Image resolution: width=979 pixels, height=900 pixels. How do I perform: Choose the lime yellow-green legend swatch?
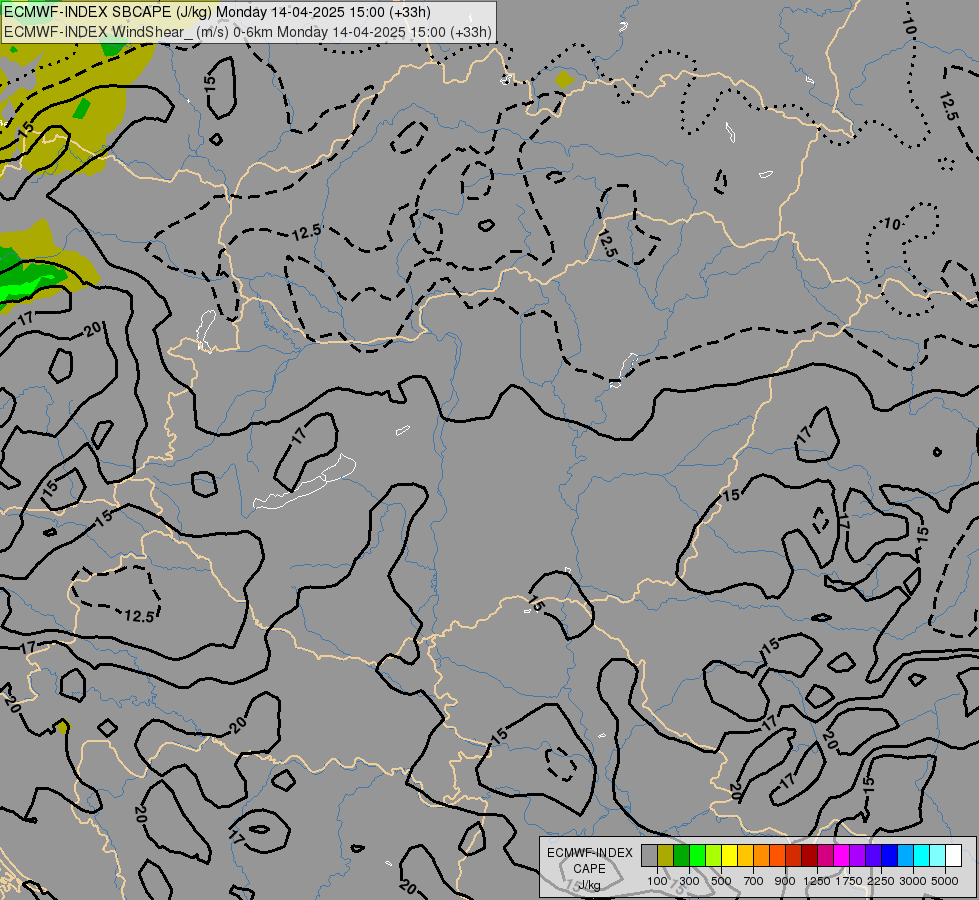[x=713, y=856]
